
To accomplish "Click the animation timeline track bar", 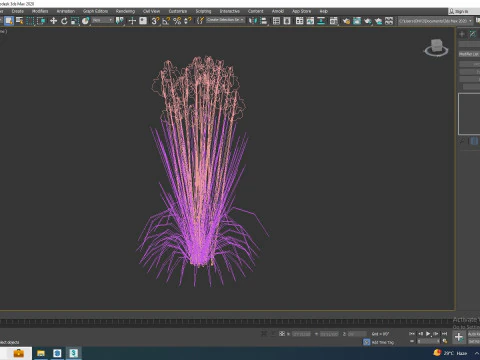I will pos(227,322).
